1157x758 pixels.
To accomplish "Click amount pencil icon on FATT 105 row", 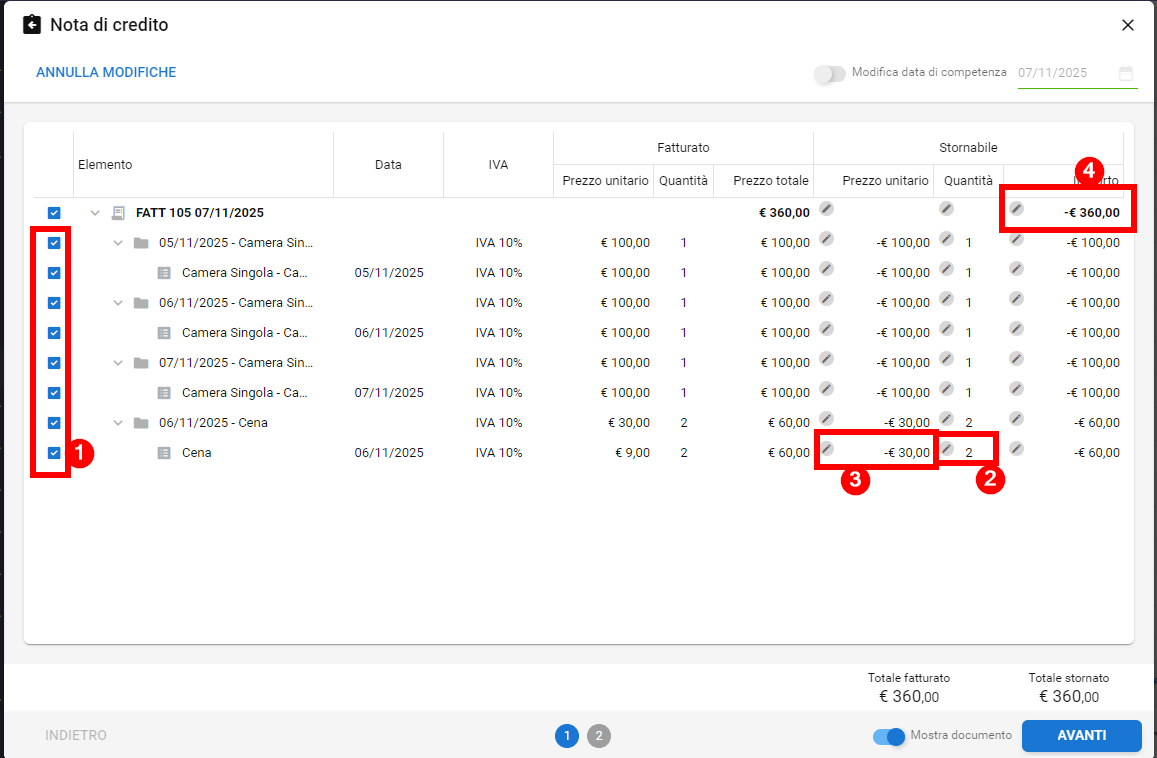I will click(x=1016, y=209).
